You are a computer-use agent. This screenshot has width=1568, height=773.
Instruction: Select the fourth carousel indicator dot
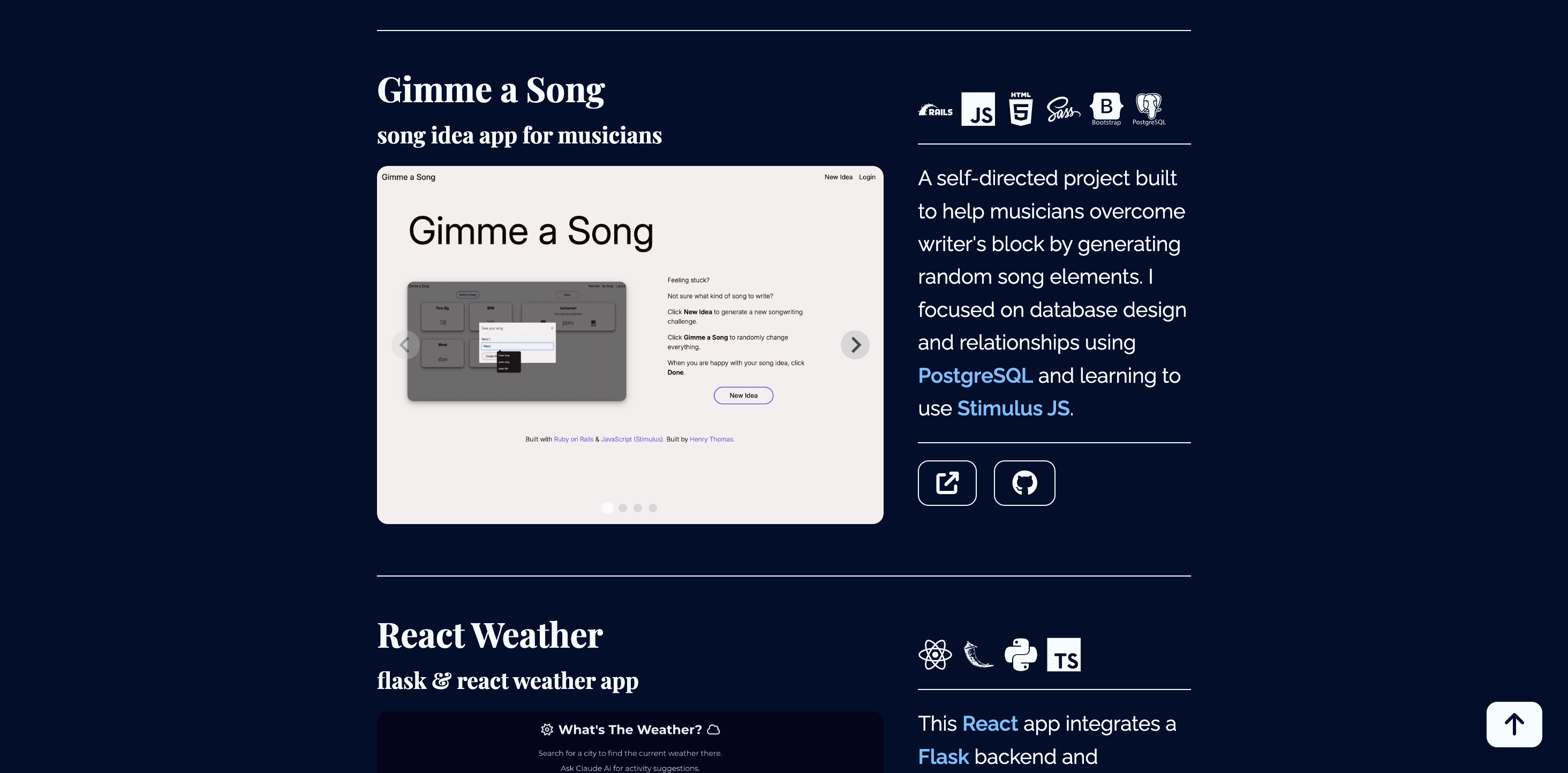pyautogui.click(x=652, y=507)
